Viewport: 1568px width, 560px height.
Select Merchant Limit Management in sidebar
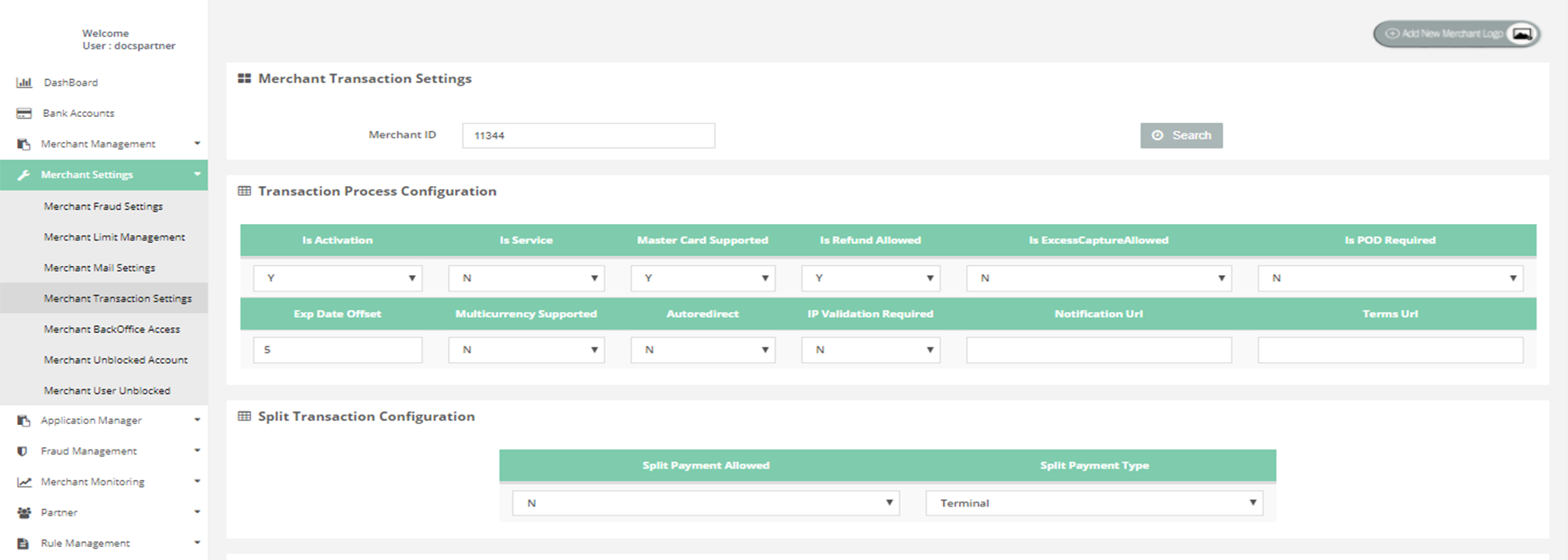114,237
